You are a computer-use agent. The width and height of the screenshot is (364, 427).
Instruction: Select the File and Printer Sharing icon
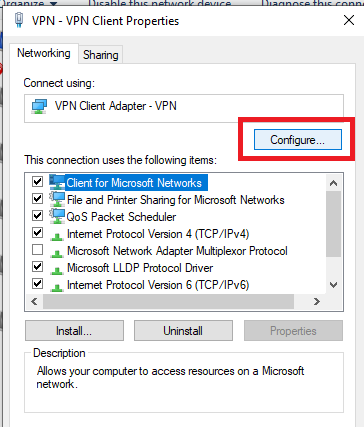[57, 199]
